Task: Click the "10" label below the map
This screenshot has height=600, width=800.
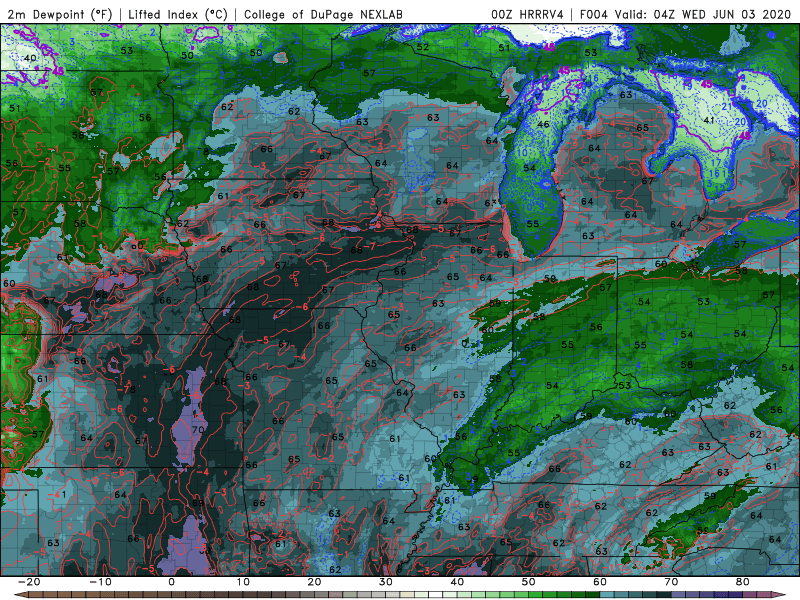Action: (x=243, y=582)
